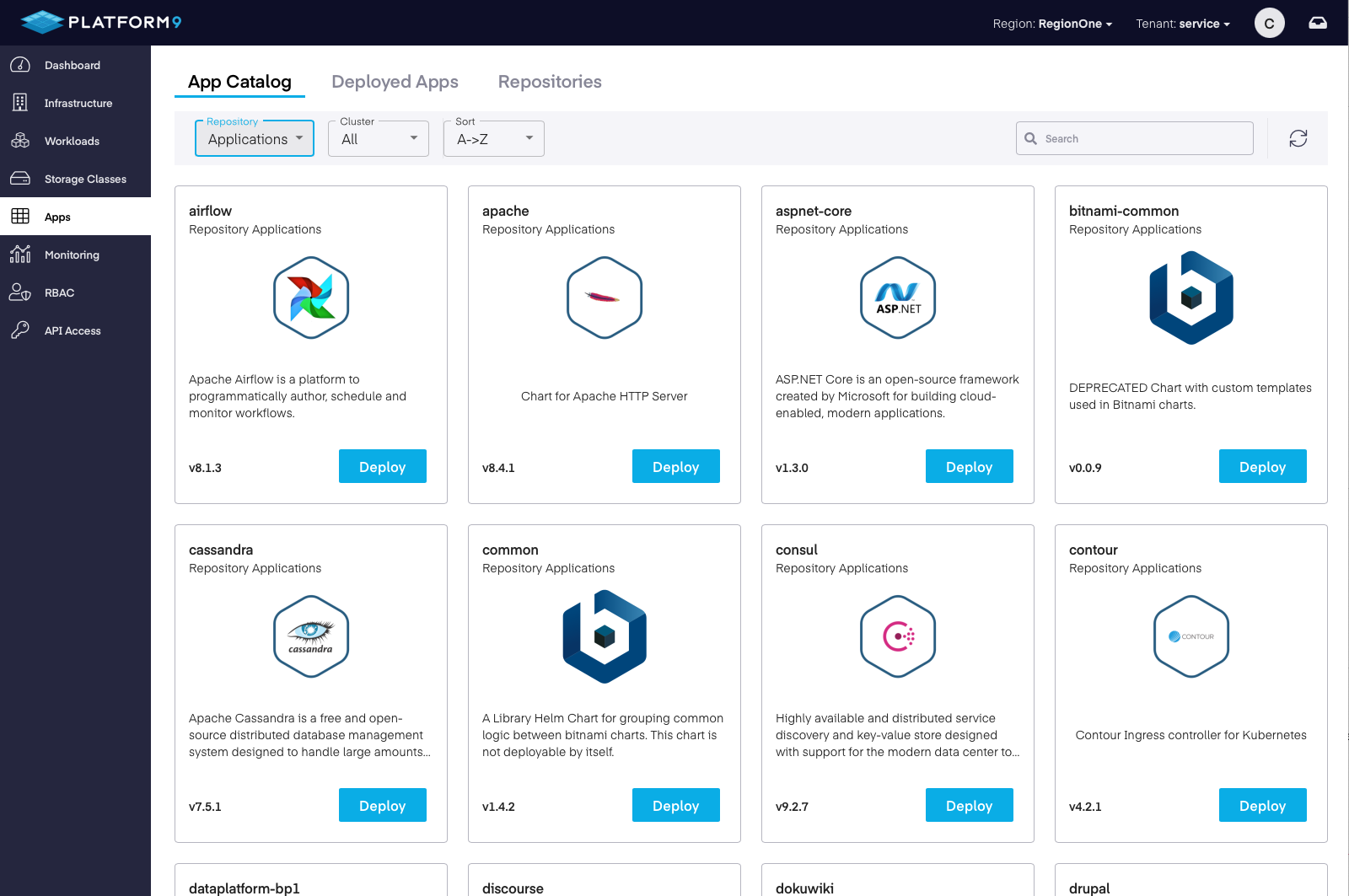Select the API Access key icon
Image resolution: width=1349 pixels, height=896 pixels.
[x=20, y=330]
